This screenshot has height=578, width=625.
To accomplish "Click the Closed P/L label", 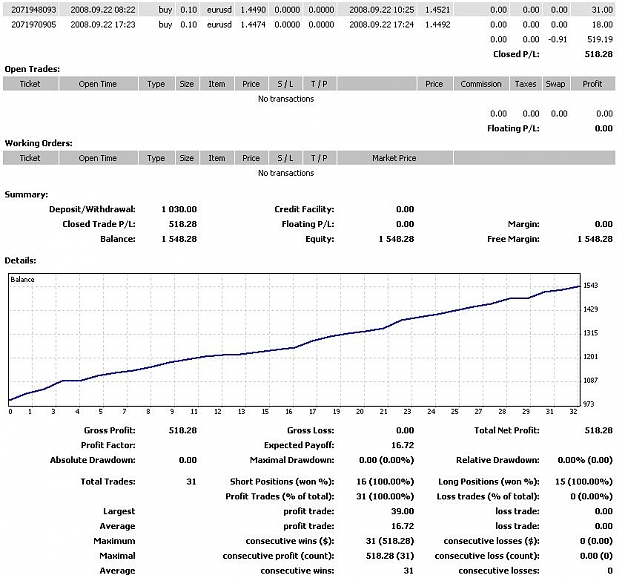I will pyautogui.click(x=516, y=54).
